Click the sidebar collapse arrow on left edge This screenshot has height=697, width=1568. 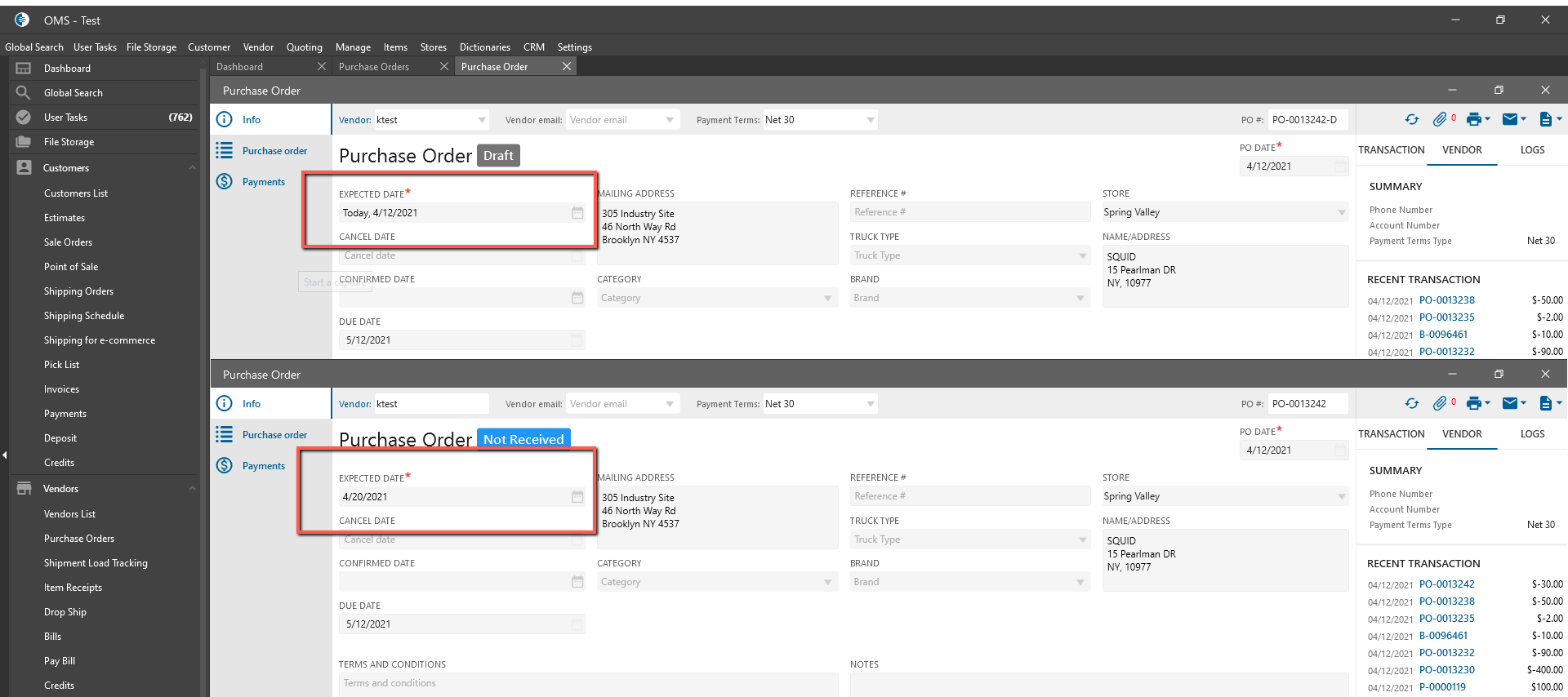pyautogui.click(x=4, y=455)
